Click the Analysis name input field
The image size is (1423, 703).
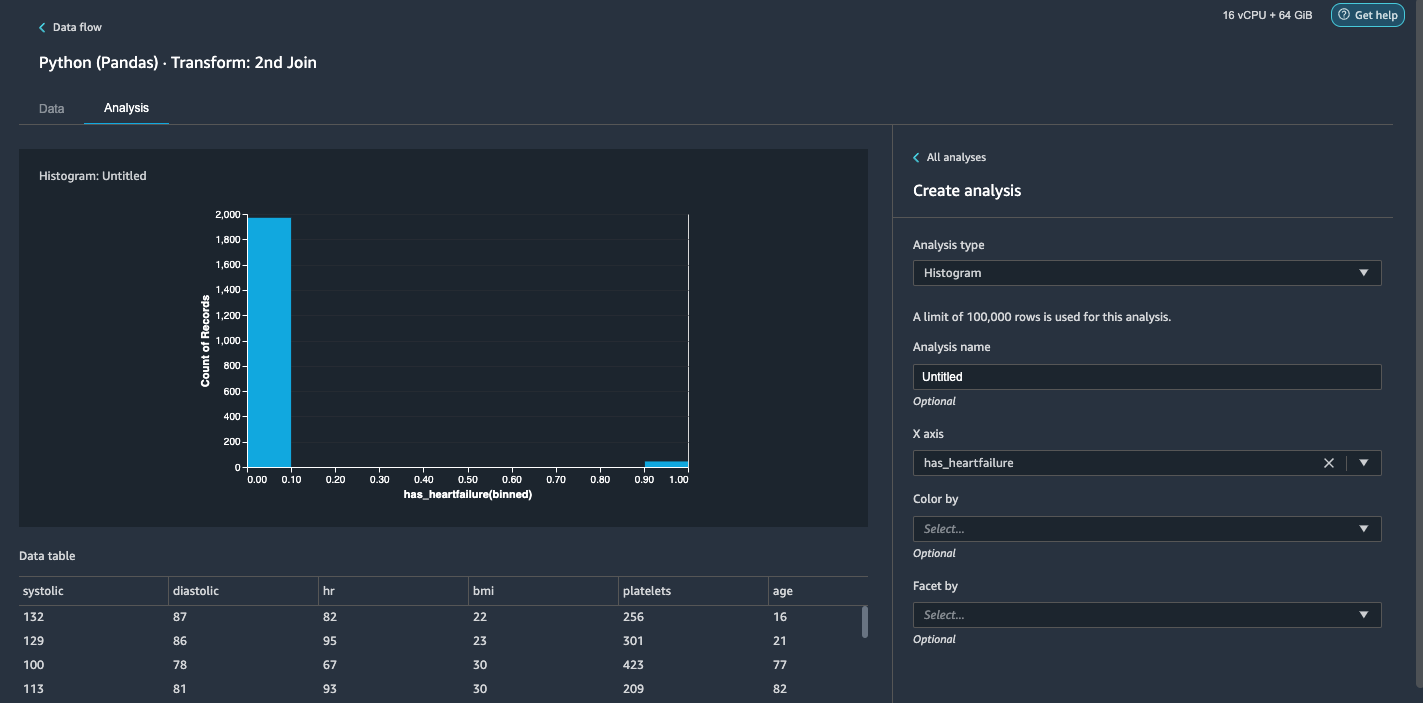pos(1146,377)
